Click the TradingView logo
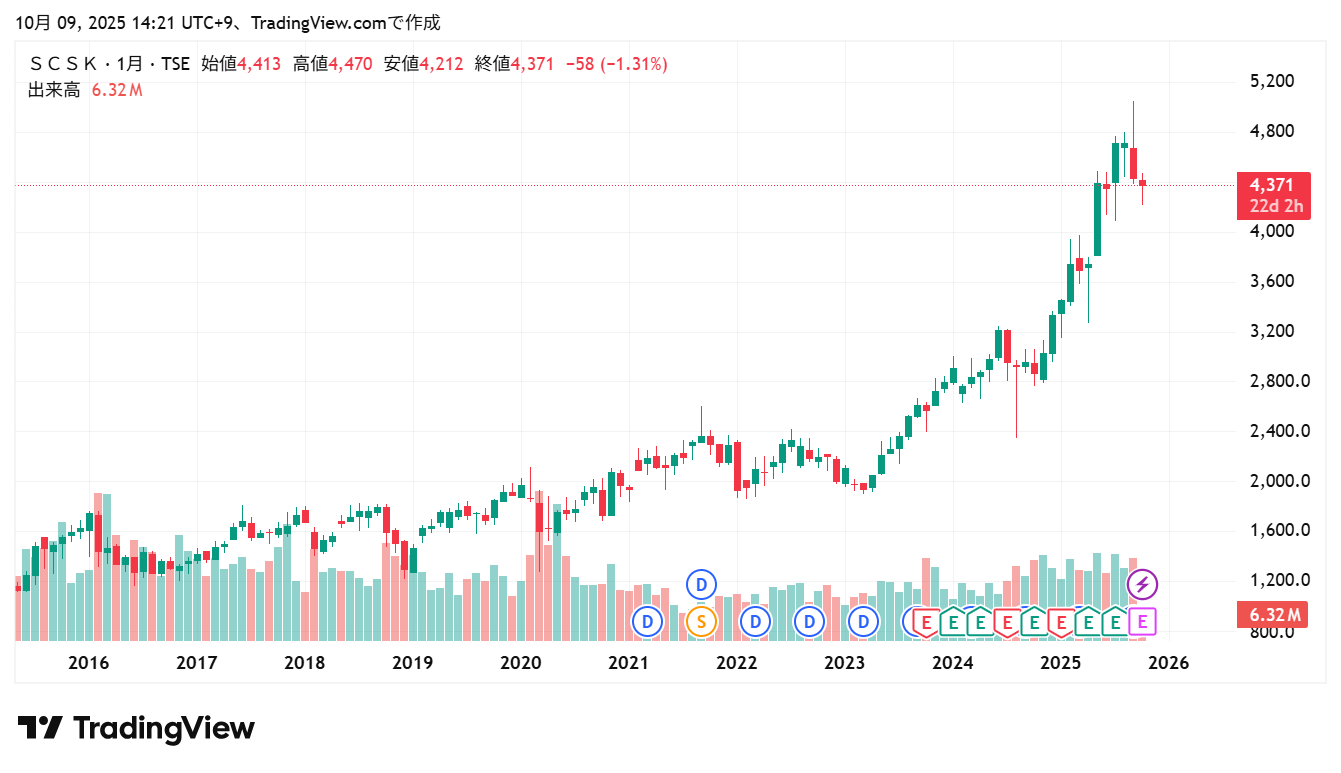The width and height of the screenshot is (1341, 773). click(136, 728)
